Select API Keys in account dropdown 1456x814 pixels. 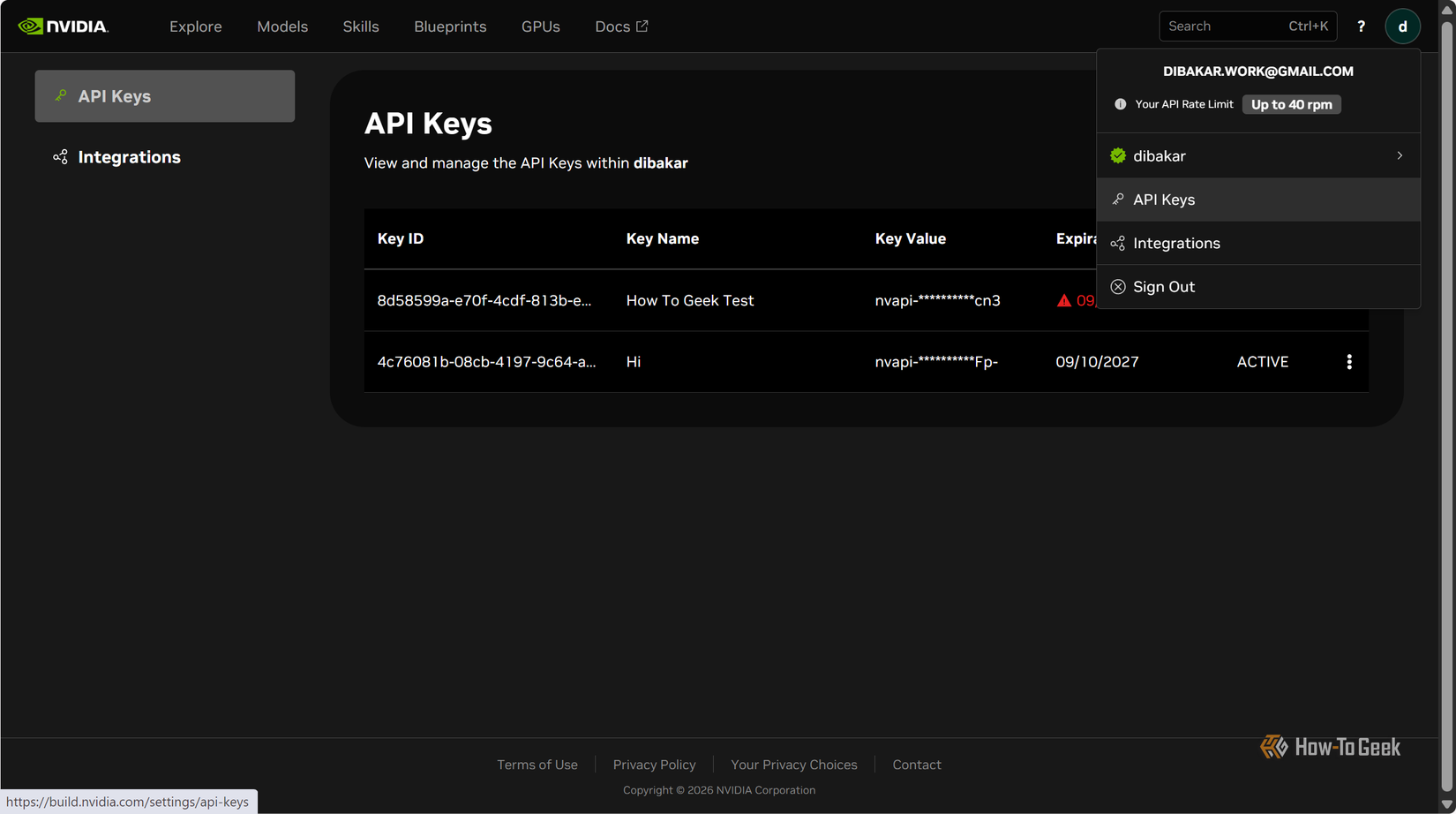coord(1258,200)
